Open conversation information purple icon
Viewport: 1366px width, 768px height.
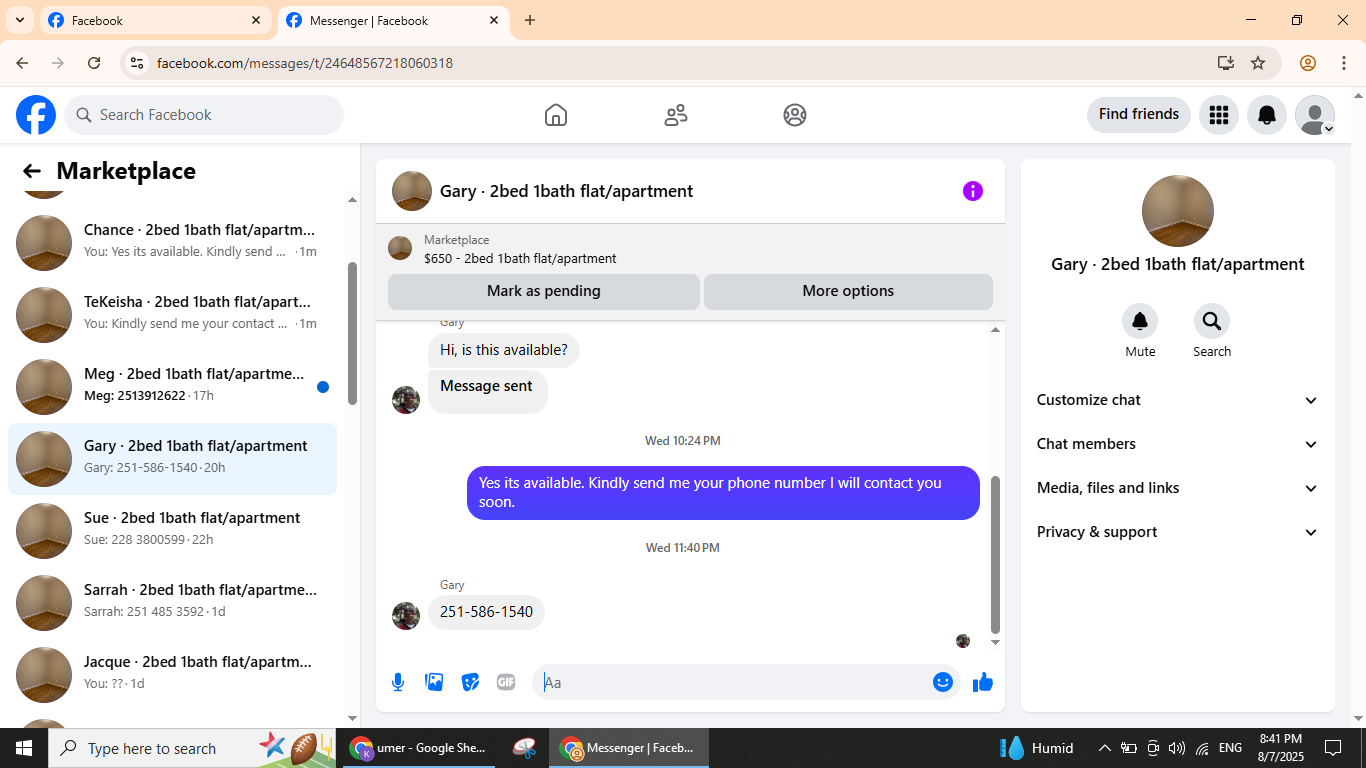[x=973, y=191]
